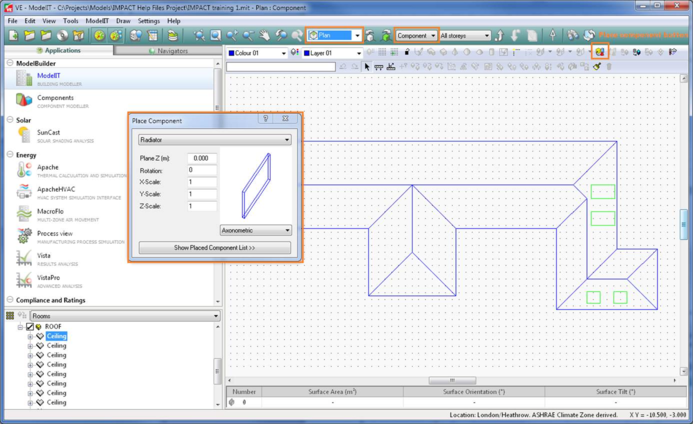The image size is (693, 424).
Task: Click highlighted Place Component toolbar icon
Action: (x=599, y=52)
